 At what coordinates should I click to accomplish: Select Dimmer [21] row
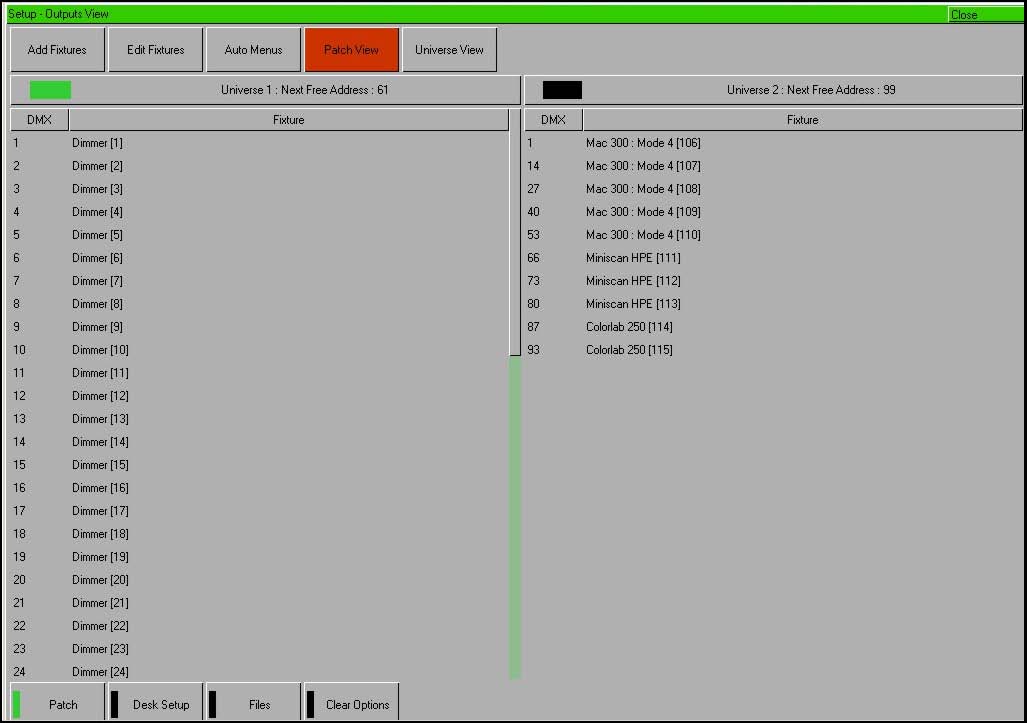coord(259,602)
